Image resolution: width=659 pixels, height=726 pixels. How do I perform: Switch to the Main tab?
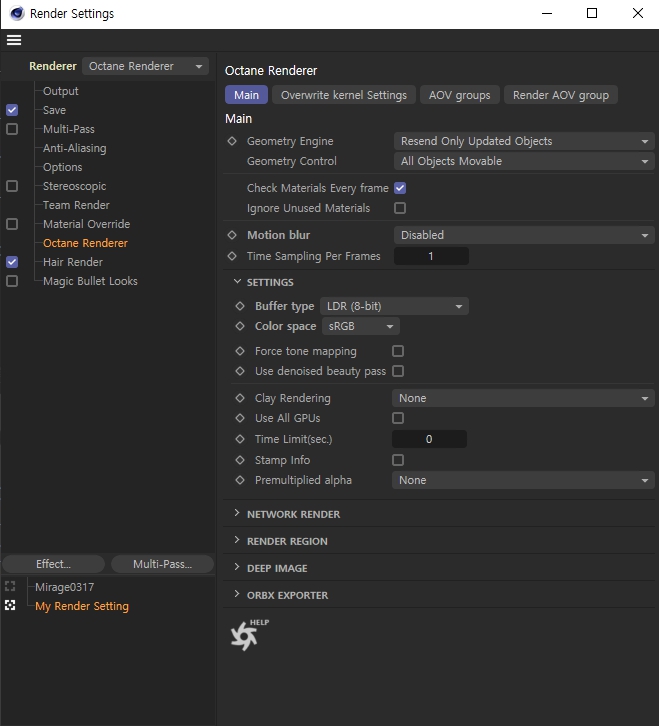tap(246, 95)
